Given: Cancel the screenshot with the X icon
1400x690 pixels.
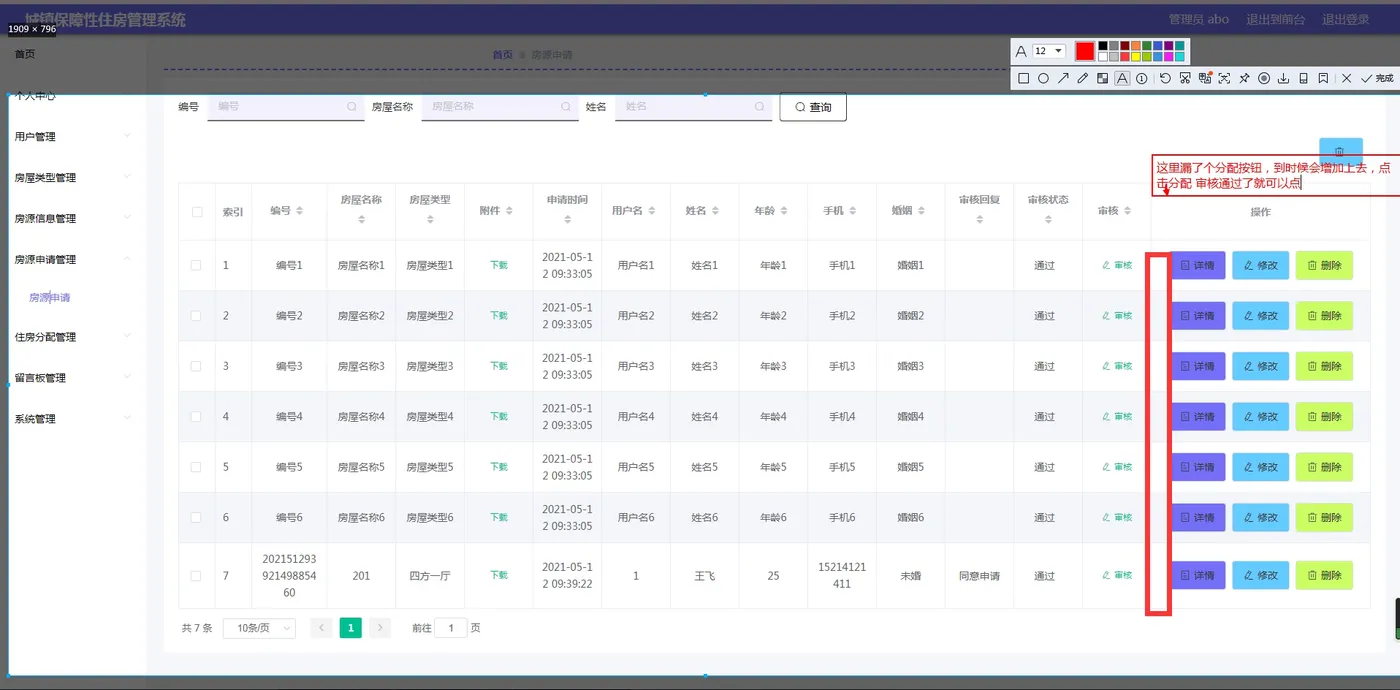Looking at the screenshot, I should coord(1346,78).
